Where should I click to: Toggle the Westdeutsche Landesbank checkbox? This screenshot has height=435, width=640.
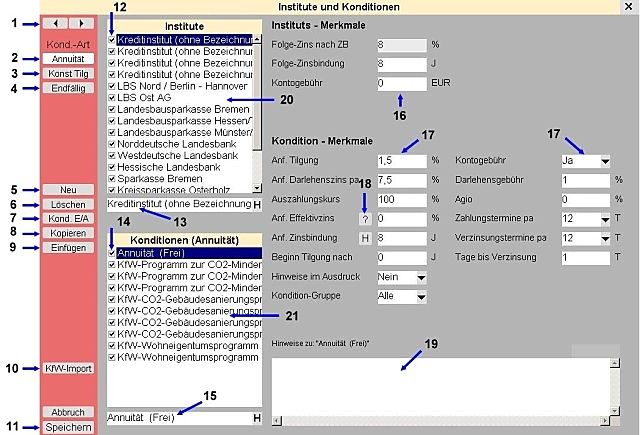coord(112,155)
